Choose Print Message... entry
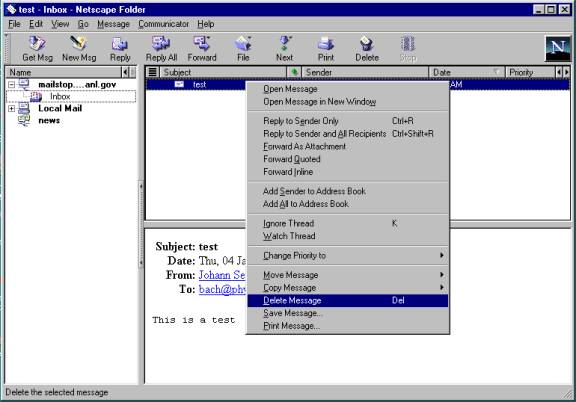Viewport: 576px width, 402px height. click(x=348, y=326)
